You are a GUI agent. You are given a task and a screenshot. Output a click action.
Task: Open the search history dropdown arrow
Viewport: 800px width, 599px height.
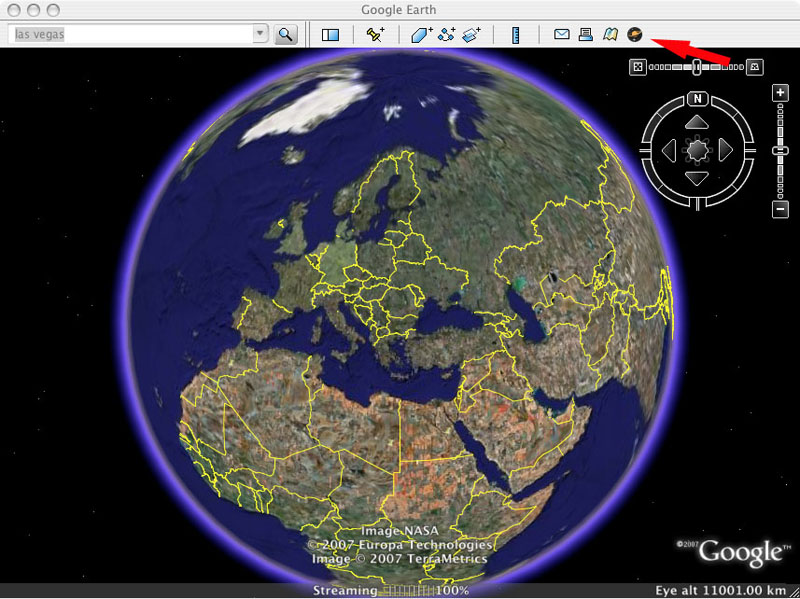260,34
